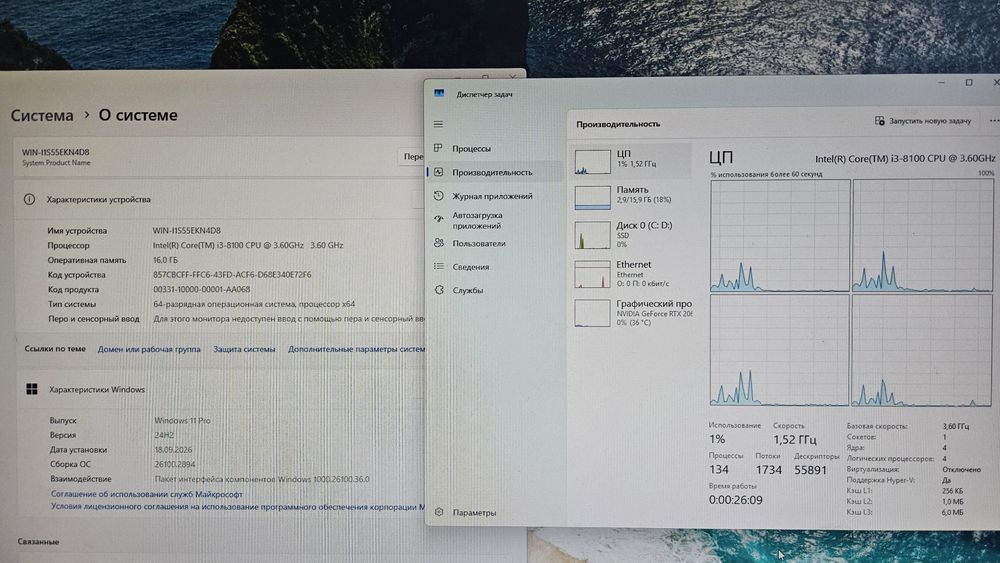This screenshot has width=1000, height=563.
Task: Click the Processes grid icon in sidebar
Action: (x=438, y=148)
